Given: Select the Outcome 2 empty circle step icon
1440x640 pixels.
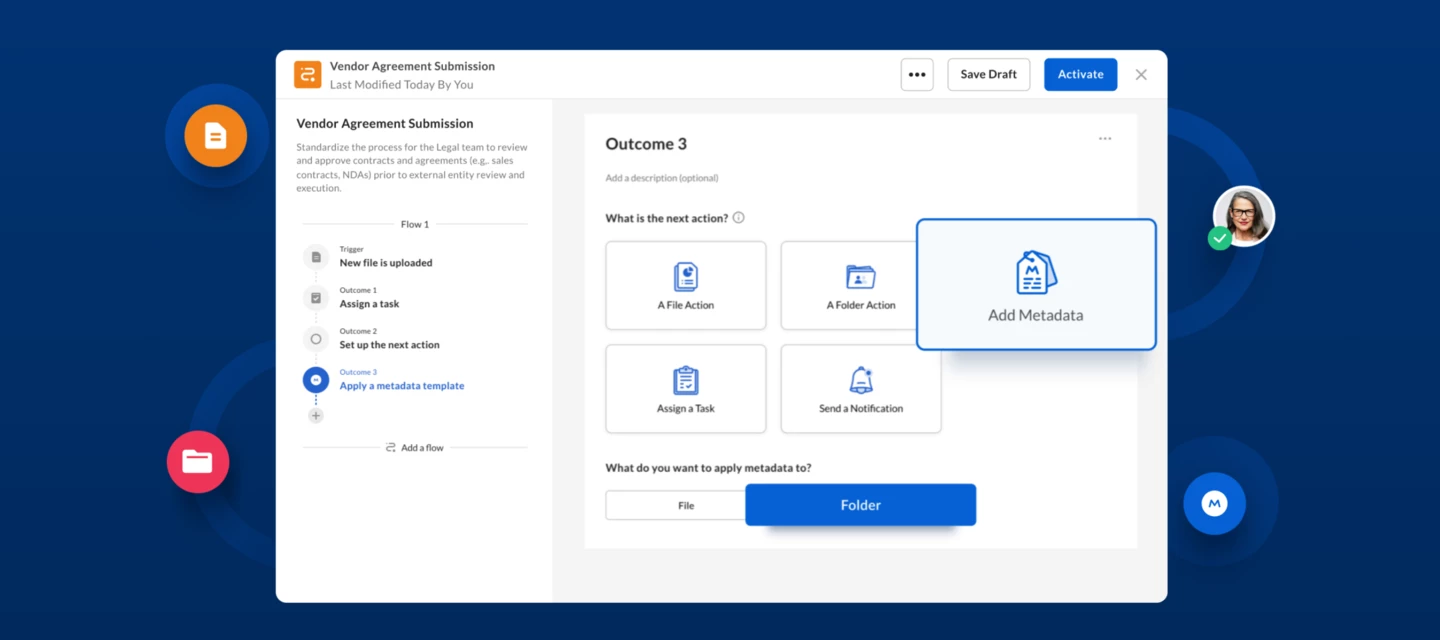Looking at the screenshot, I should pos(316,339).
